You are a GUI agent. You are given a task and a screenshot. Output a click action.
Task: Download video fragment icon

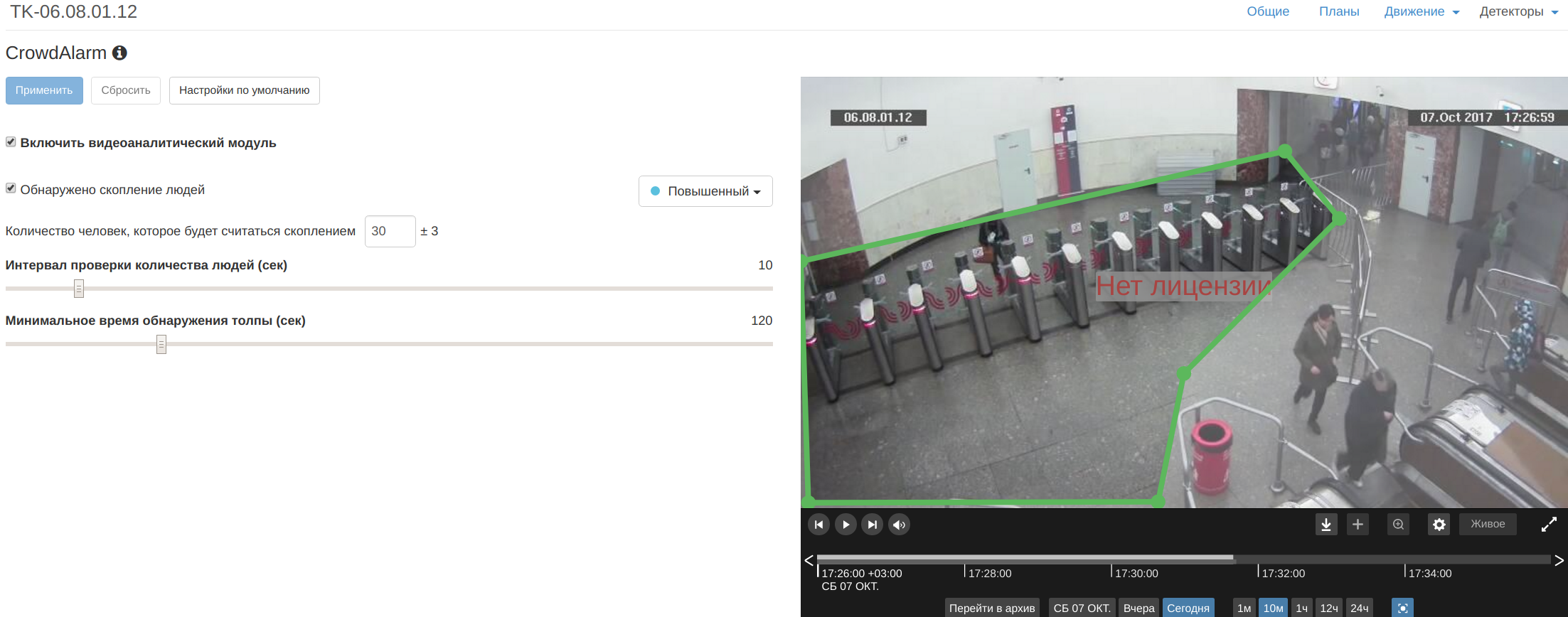[x=1326, y=525]
